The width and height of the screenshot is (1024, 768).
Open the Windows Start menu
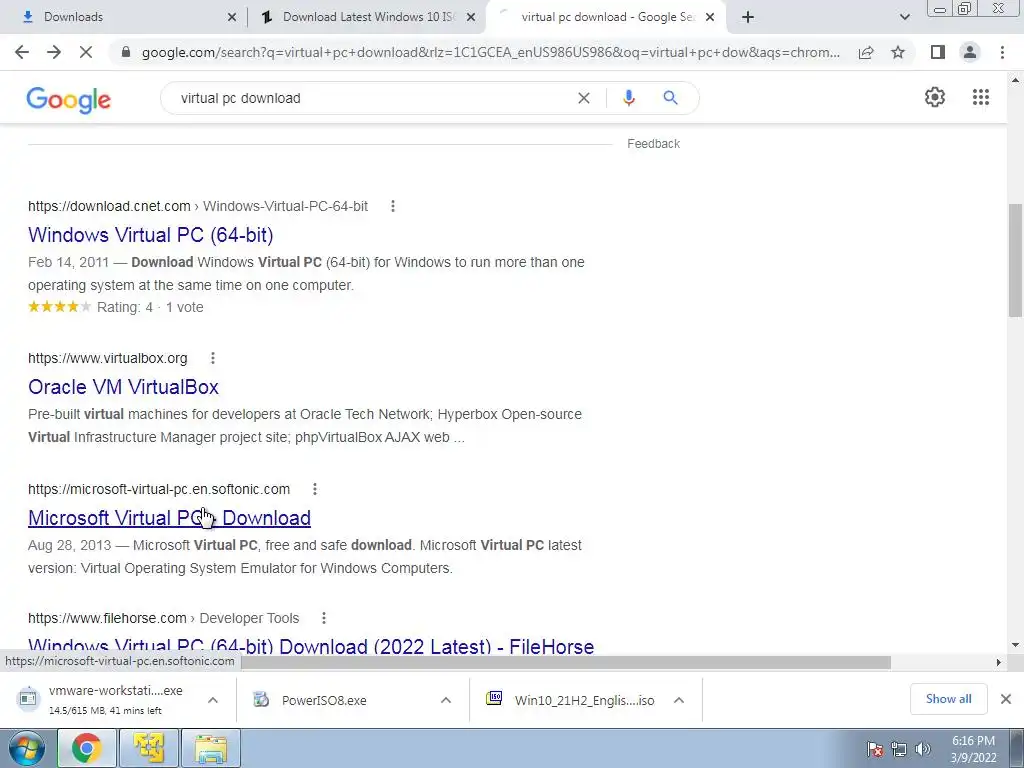[25, 748]
